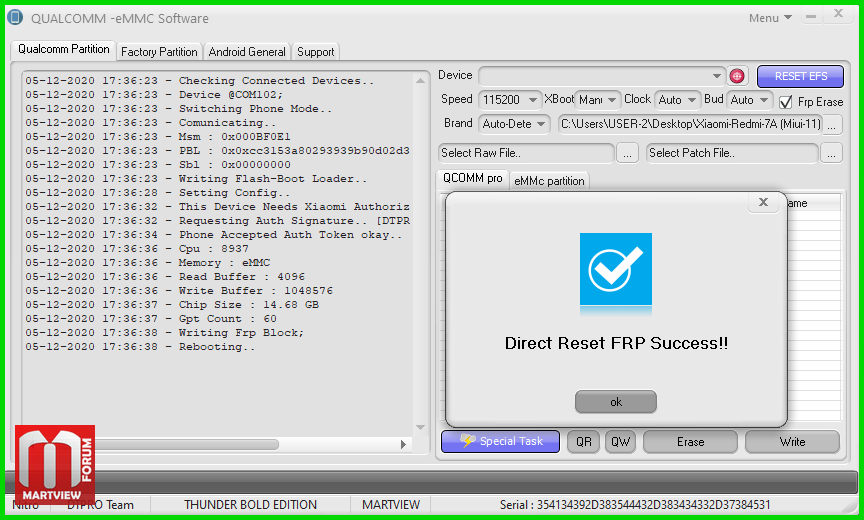This screenshot has height=520, width=864.
Task: Click the Select Patch File field
Action: pos(732,153)
